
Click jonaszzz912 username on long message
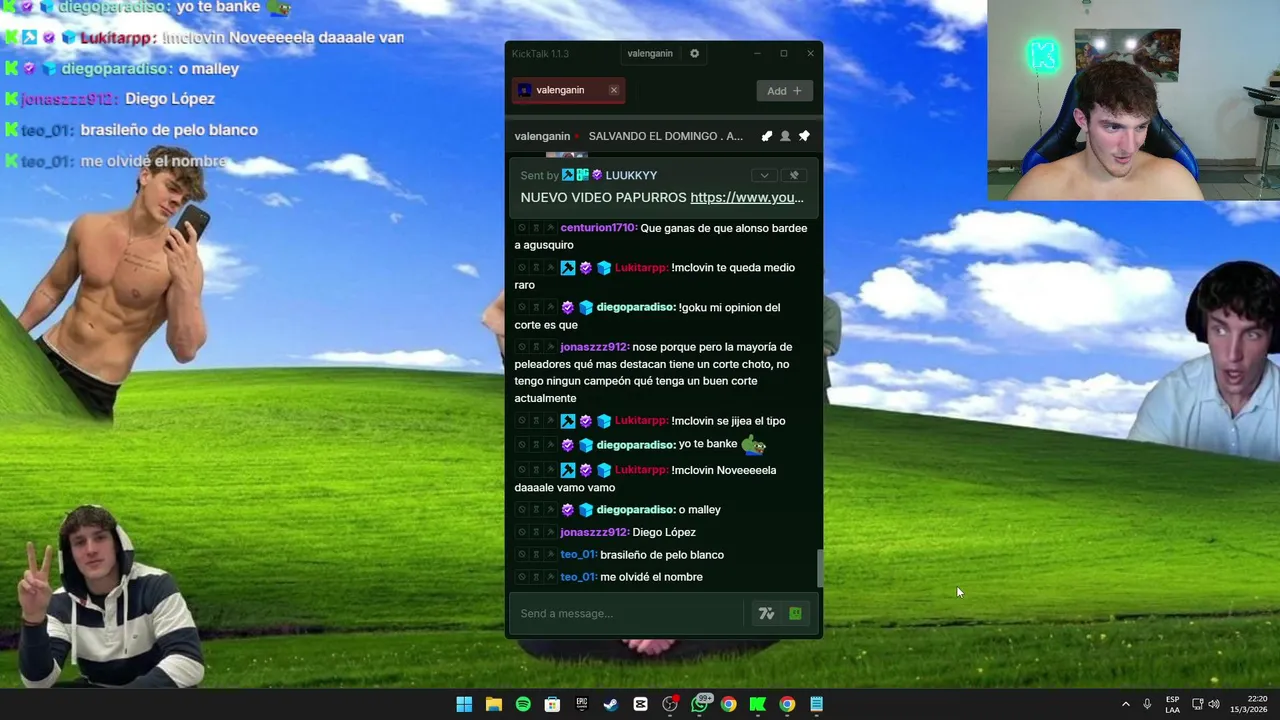[594, 348]
